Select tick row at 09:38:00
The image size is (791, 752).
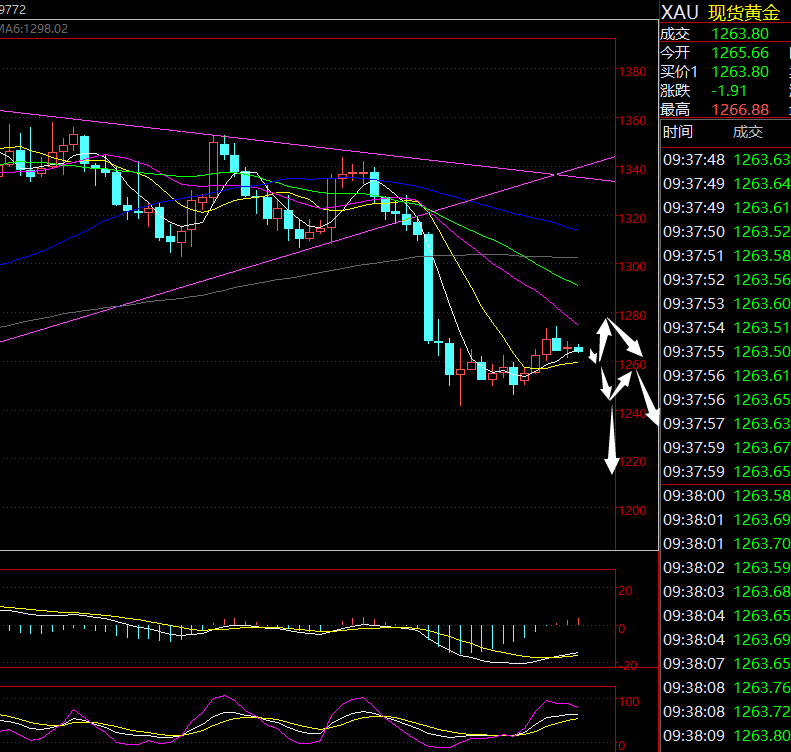(725, 496)
